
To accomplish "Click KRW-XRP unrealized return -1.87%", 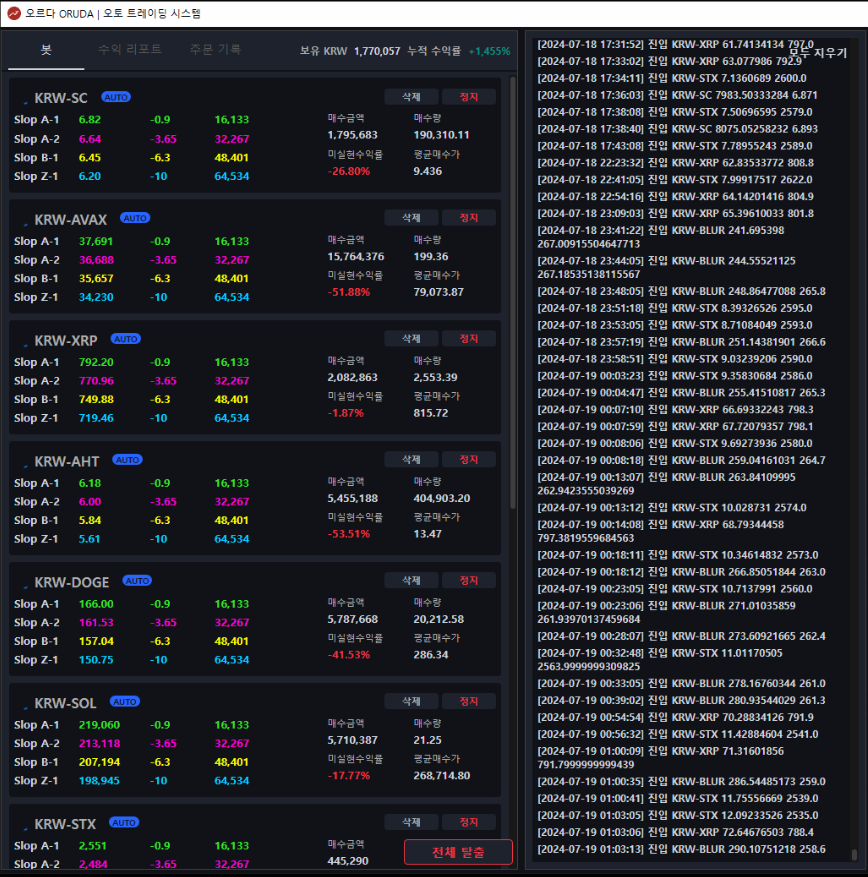I will [346, 413].
